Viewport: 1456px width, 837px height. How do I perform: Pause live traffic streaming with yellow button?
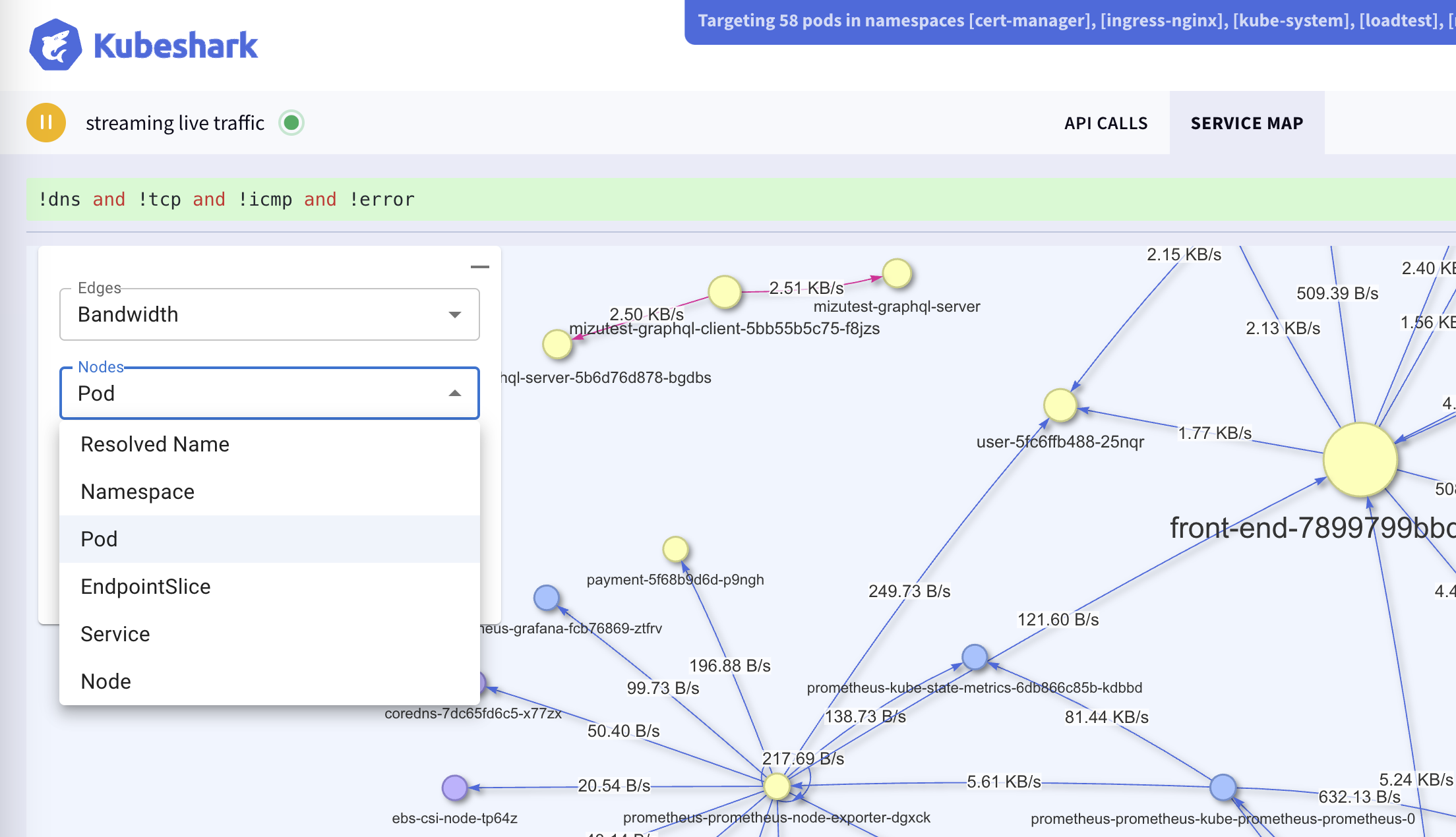46,123
